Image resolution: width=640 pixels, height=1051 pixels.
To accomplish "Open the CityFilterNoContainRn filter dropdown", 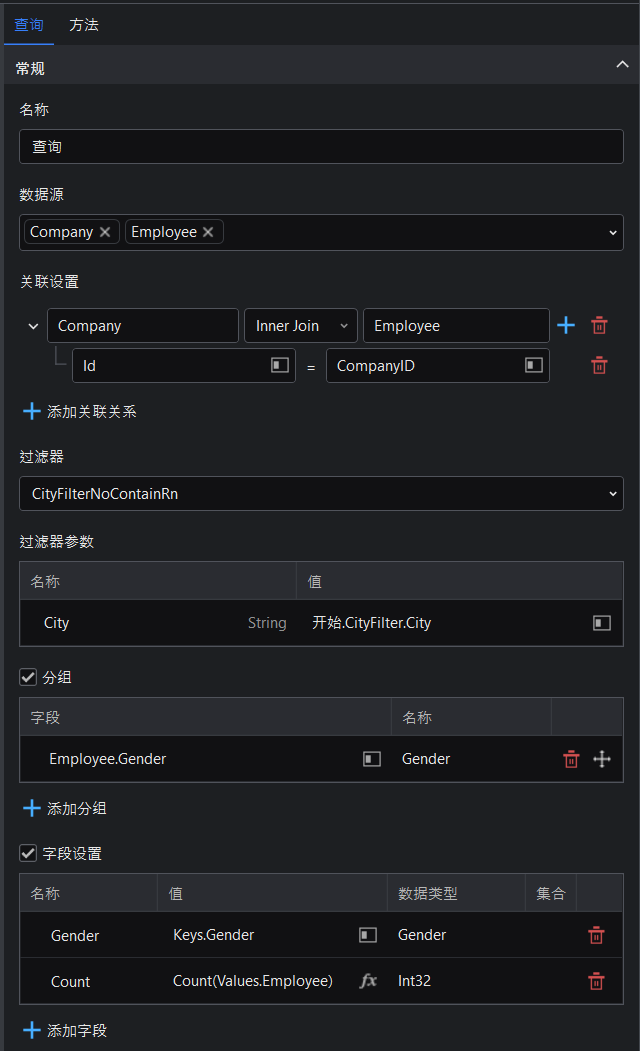I will [321, 494].
